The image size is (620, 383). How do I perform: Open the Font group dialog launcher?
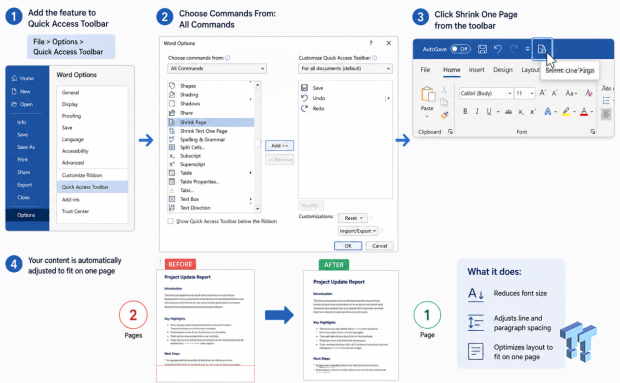pyautogui.click(x=592, y=132)
